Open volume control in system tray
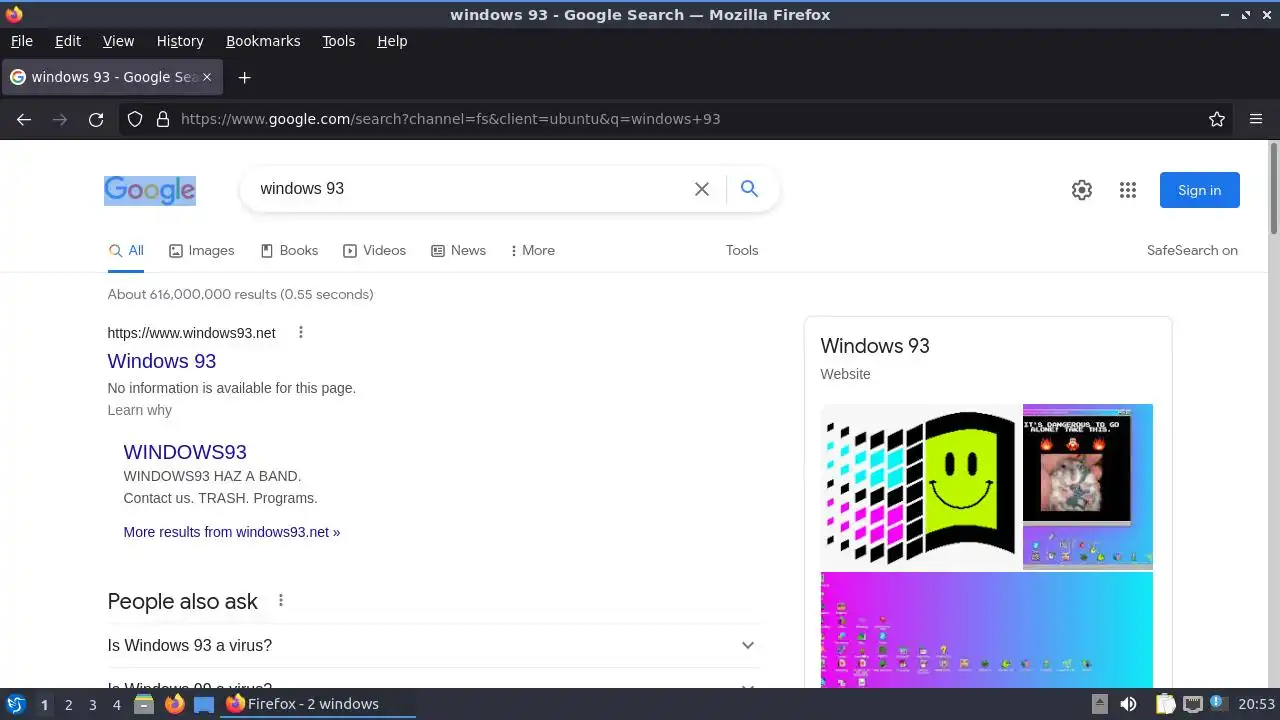Screen dimensions: 1280x720 1128,704
